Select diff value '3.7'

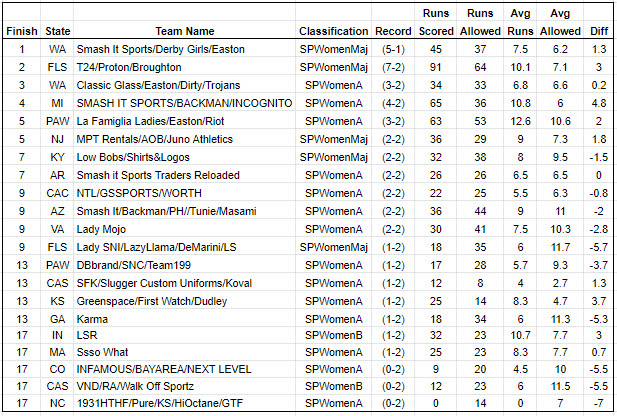point(599,301)
